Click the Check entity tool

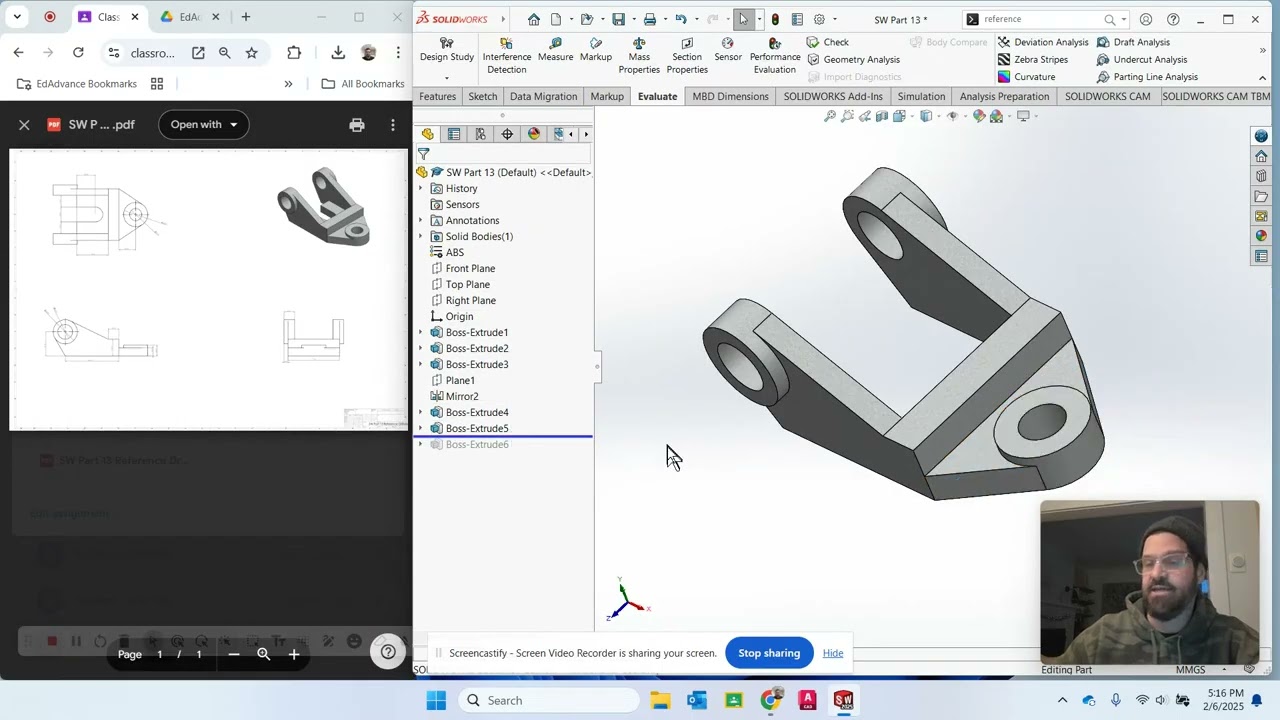click(828, 42)
